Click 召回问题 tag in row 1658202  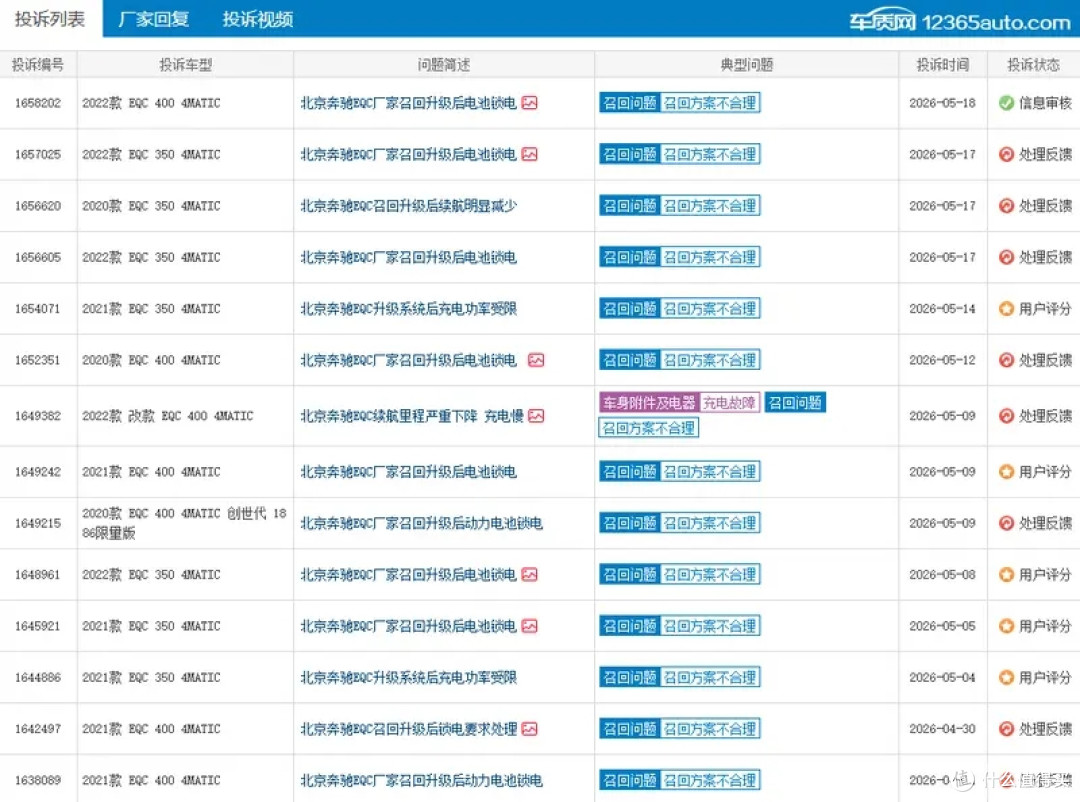click(x=630, y=103)
